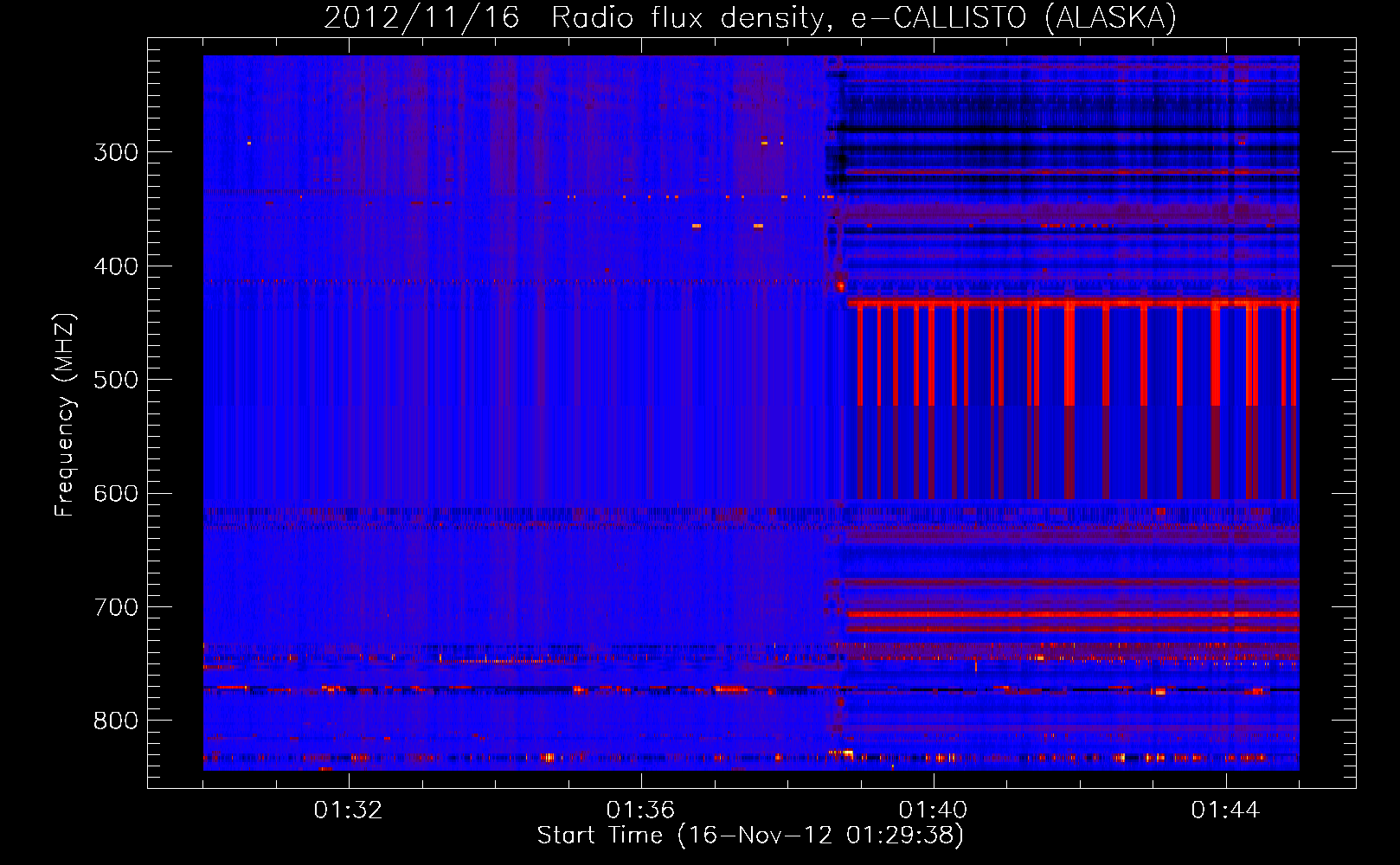Click the 01:40 time tick label
Screen dimensions: 1400x865
[933, 811]
